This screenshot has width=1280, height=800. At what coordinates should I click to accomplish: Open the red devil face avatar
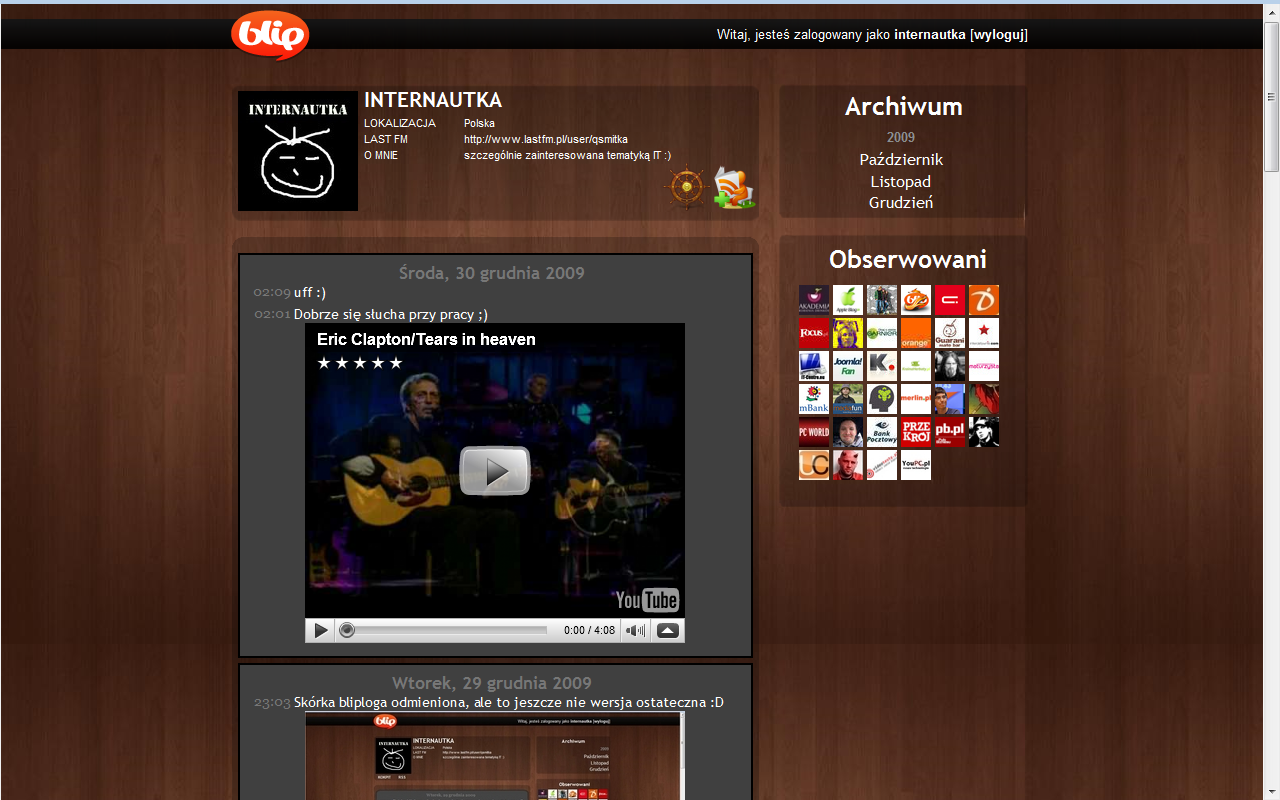pos(848,465)
